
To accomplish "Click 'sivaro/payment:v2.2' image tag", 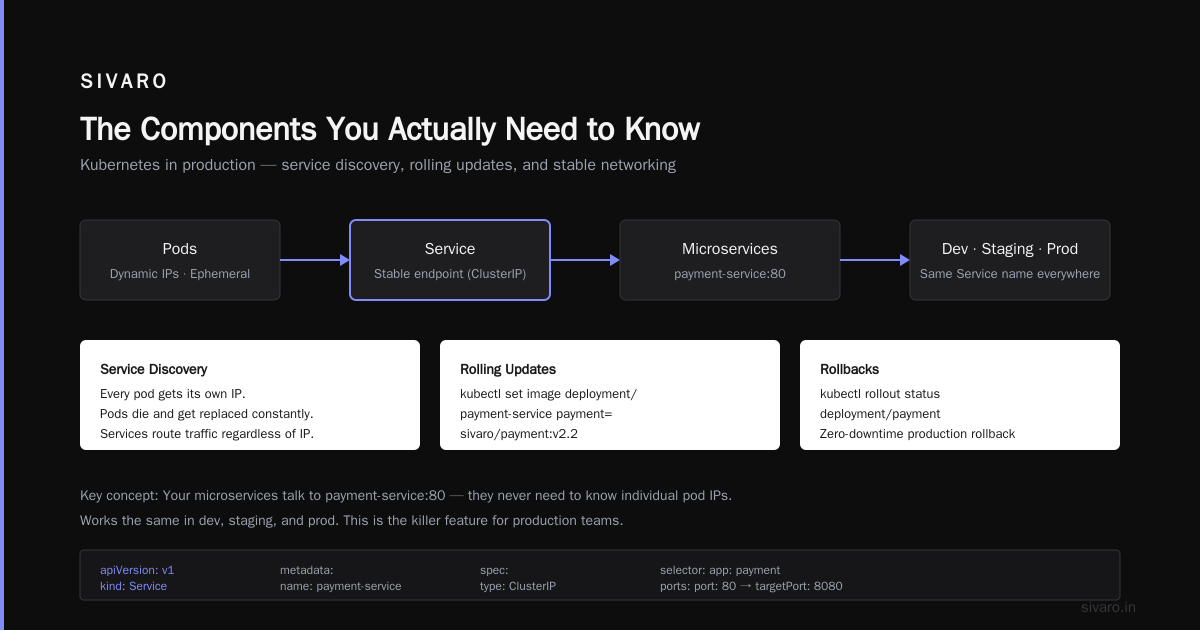I will [x=519, y=434].
